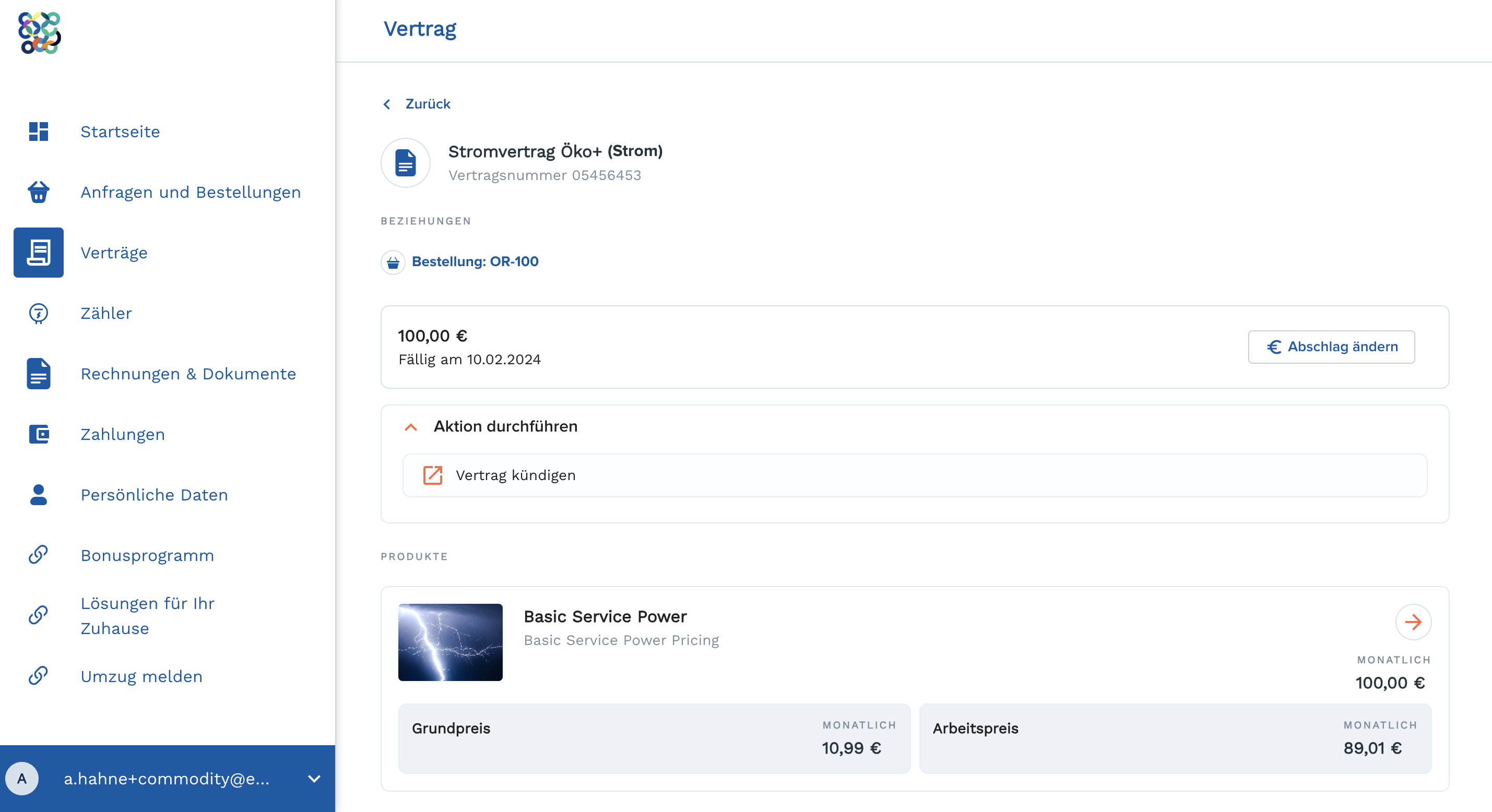Click Abschlag ändern button

1331,347
